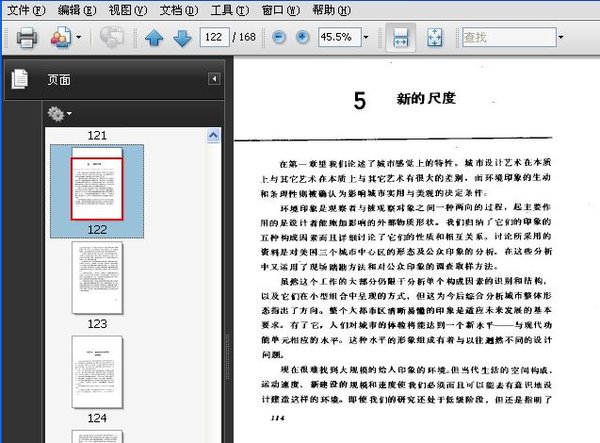Open the 工具(T) menu

click(230, 10)
